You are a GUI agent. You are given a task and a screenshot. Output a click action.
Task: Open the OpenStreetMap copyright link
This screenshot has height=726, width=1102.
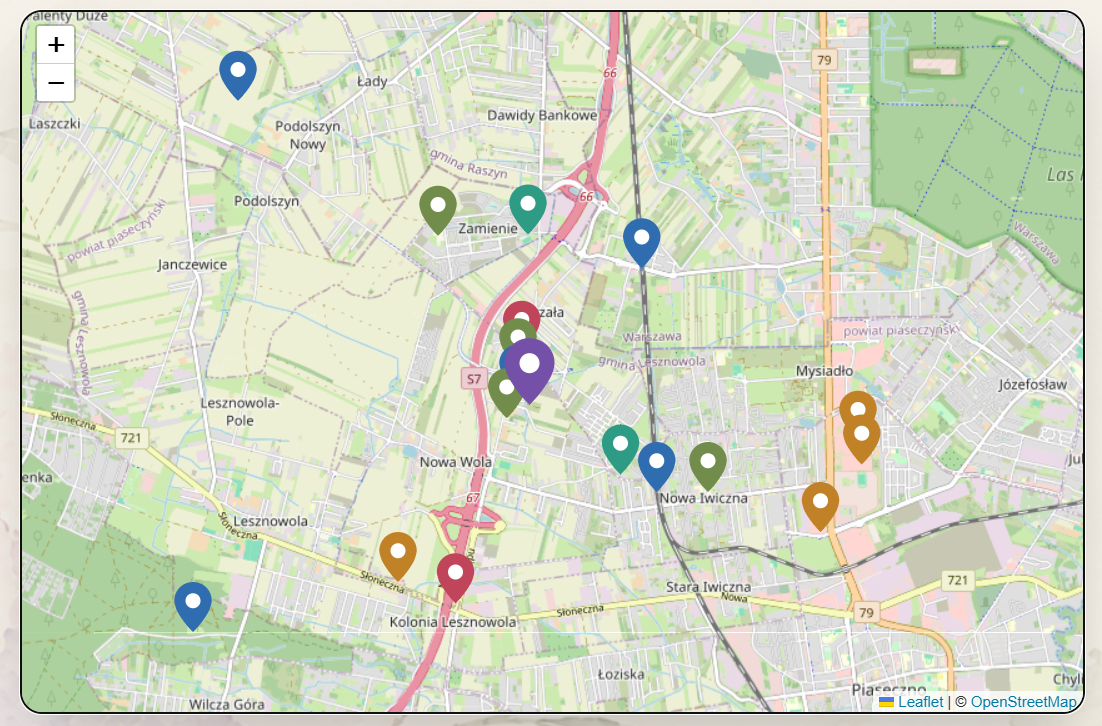click(x=1023, y=701)
